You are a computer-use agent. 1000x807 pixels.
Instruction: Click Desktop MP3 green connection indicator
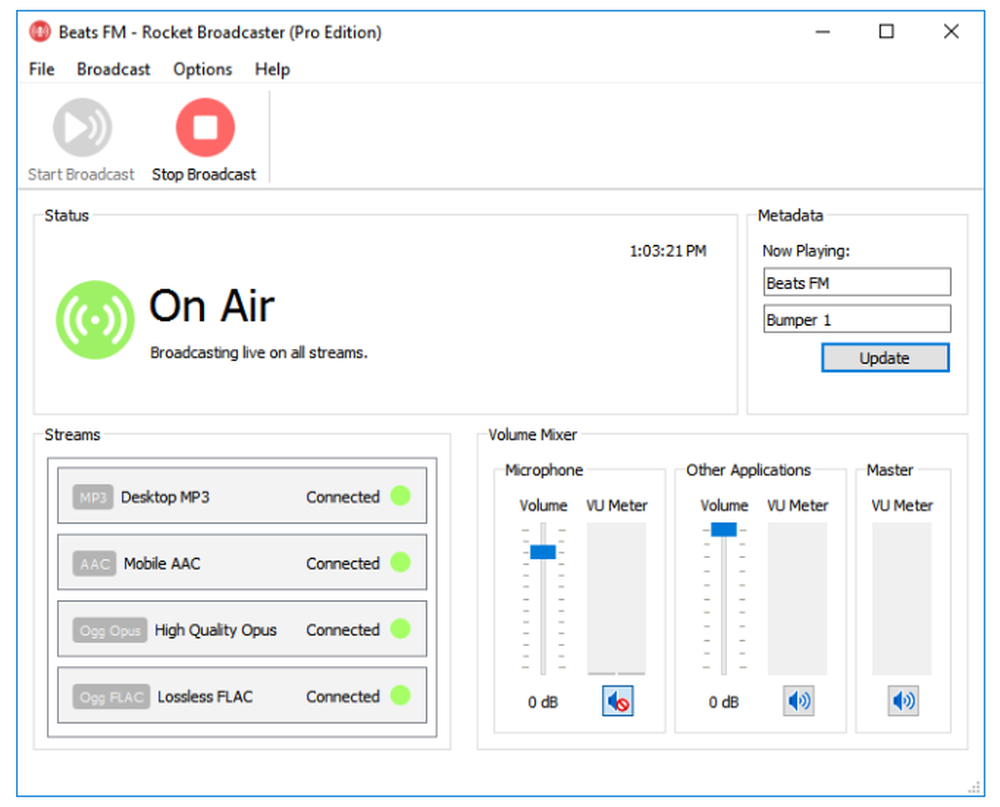[x=401, y=496]
